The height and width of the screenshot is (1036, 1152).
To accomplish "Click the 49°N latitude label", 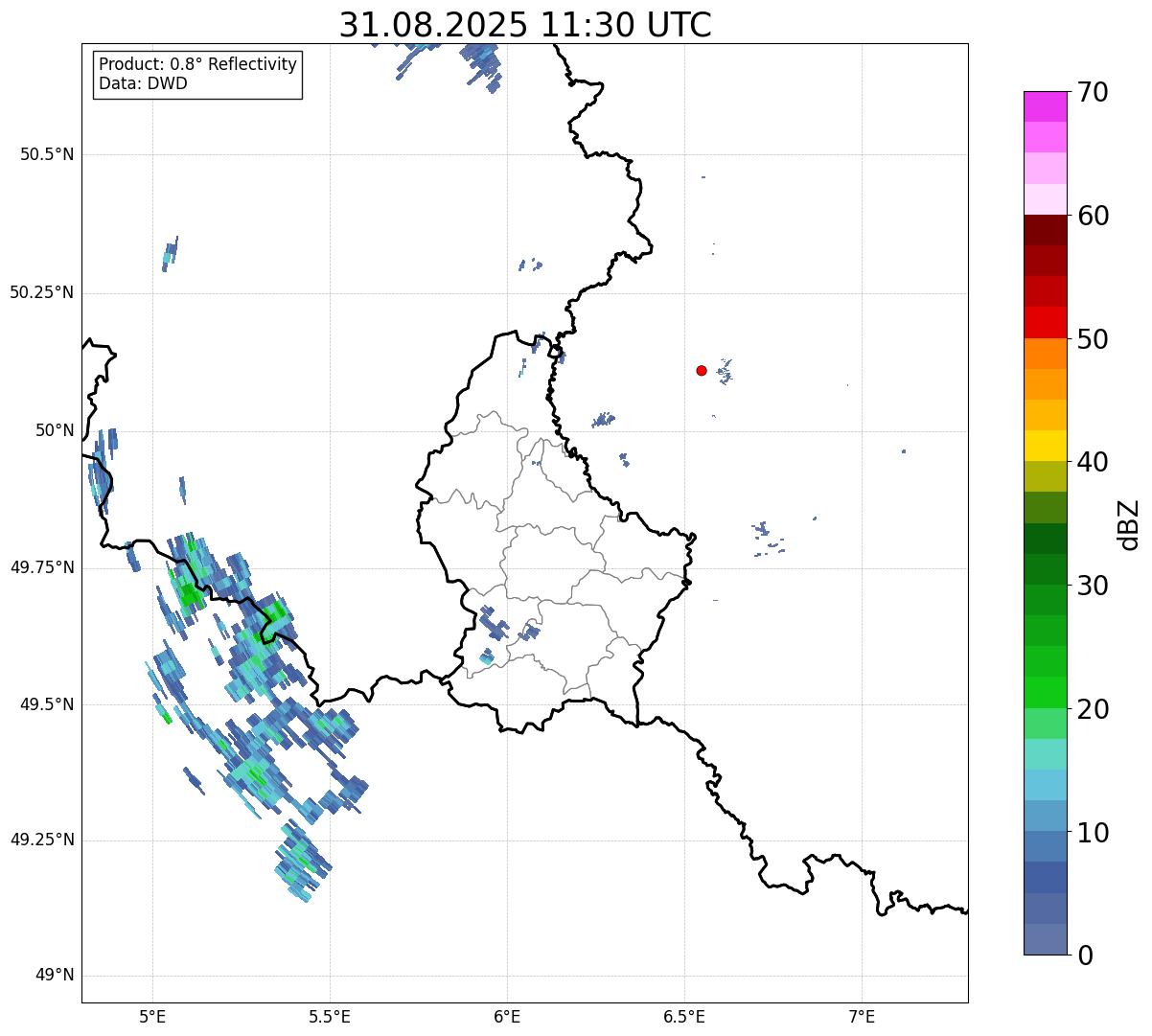I will pos(55,975).
